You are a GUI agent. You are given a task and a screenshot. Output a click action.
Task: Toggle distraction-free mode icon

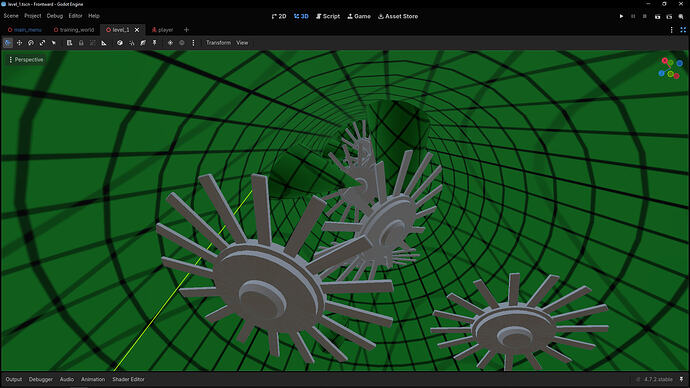[683, 30]
